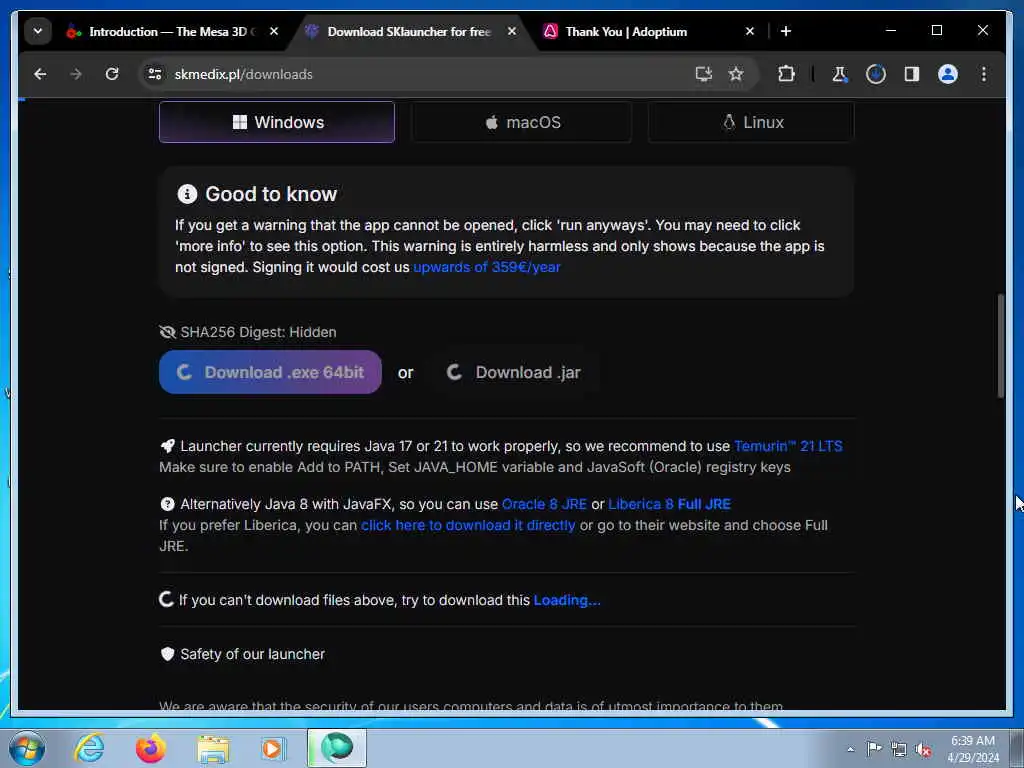Close the Download SKlauncher tab
The image size is (1024, 768).
coord(512,31)
